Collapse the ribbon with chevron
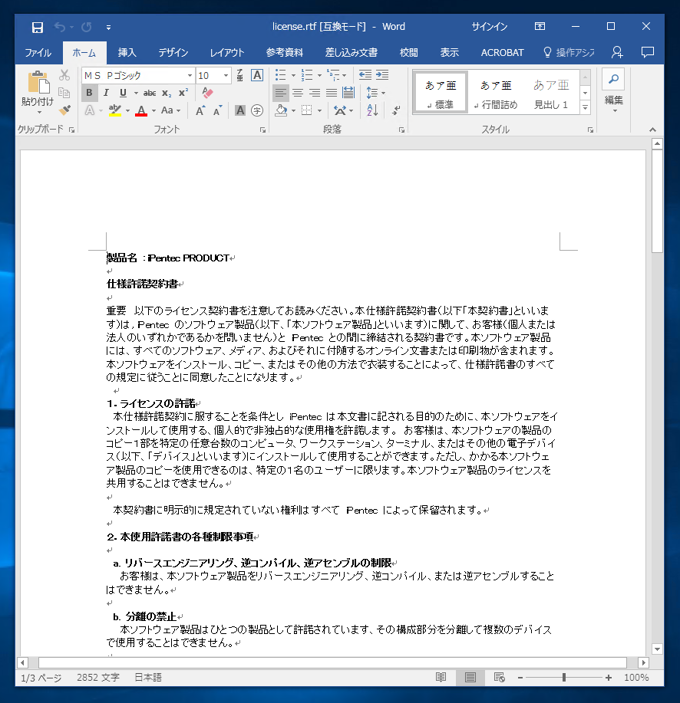The image size is (680, 703). [x=653, y=130]
